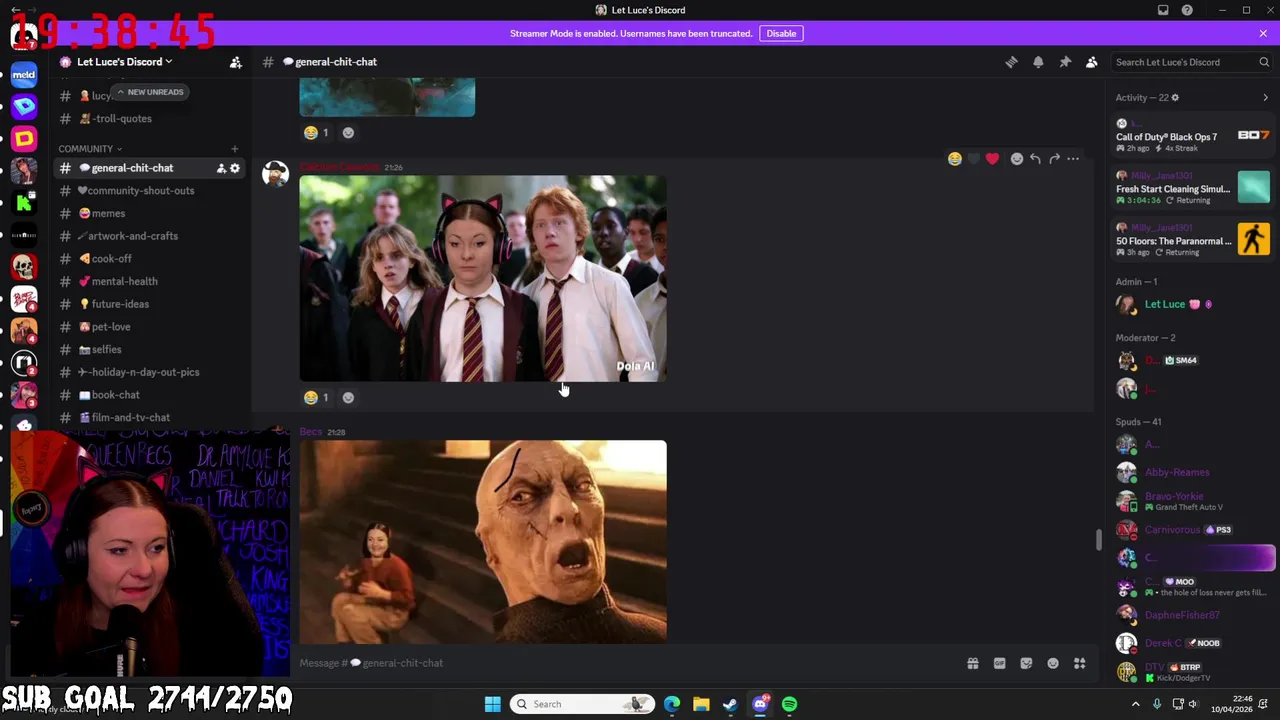Screen dimensions: 1280x720
Task: Edit general-chit-chat channel settings gear
Action: tap(235, 168)
